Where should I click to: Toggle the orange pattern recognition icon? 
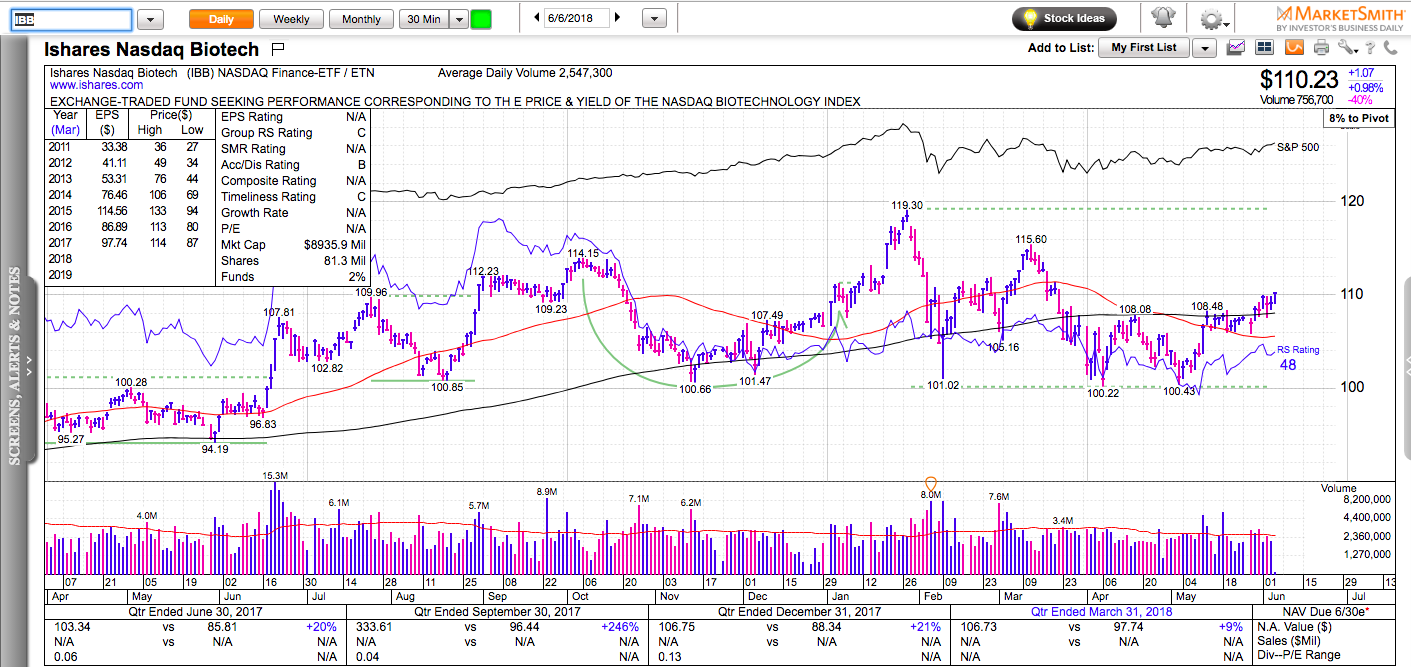coord(1294,47)
